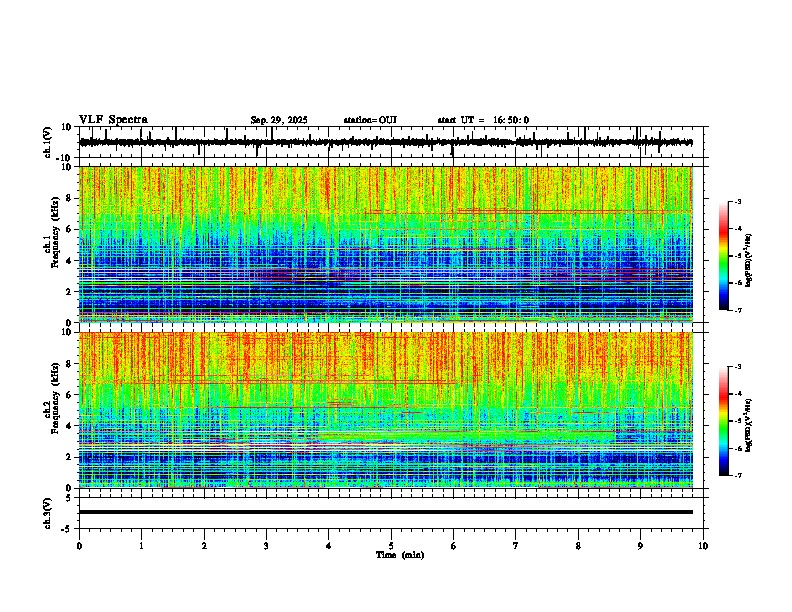Click time axis tick label "3"

[x=266, y=546]
